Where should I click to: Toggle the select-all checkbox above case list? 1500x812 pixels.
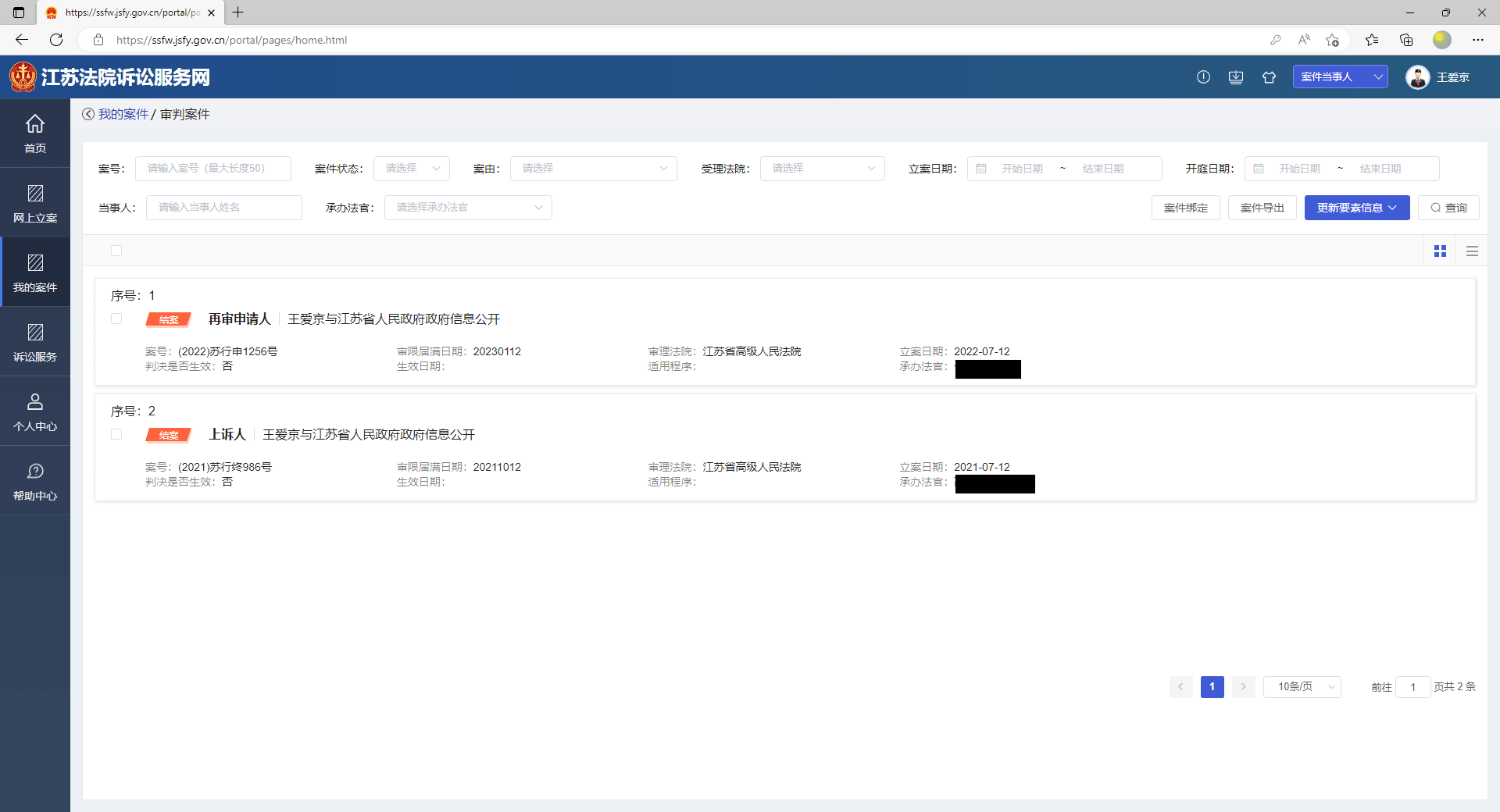[x=116, y=251]
